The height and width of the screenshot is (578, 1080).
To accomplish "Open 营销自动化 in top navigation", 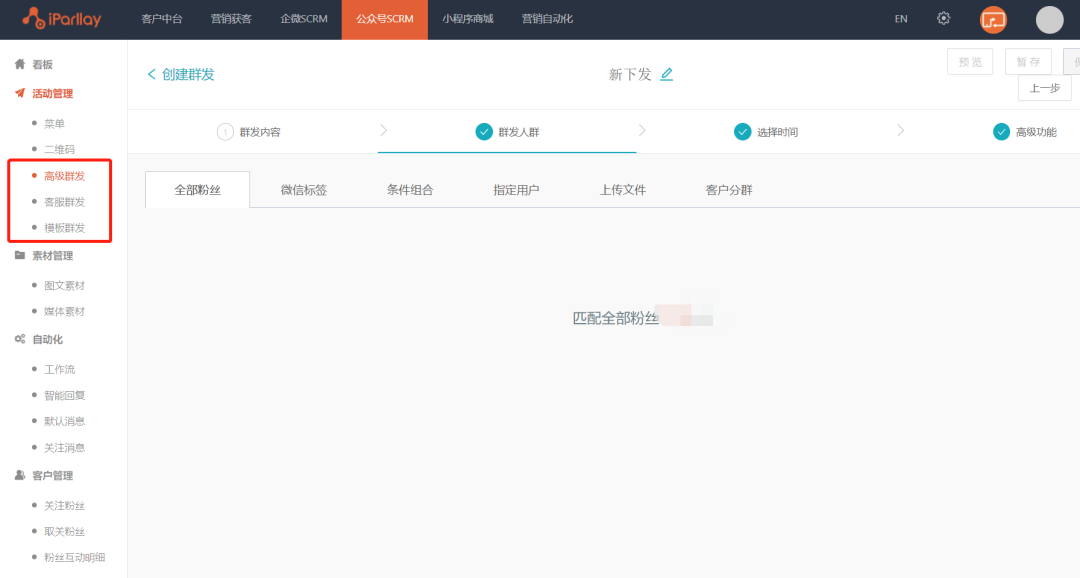I will tap(548, 19).
